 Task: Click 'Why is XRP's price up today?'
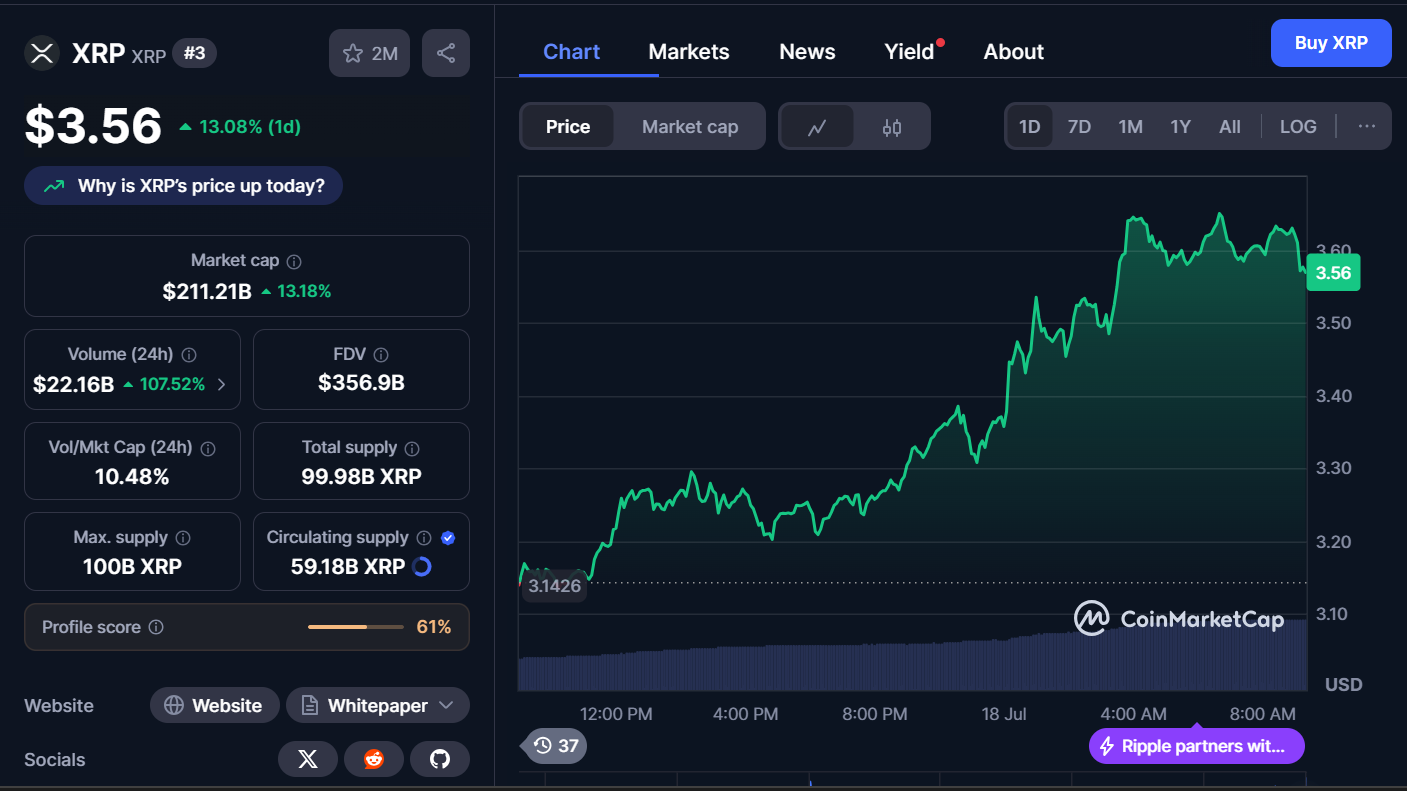click(x=183, y=186)
